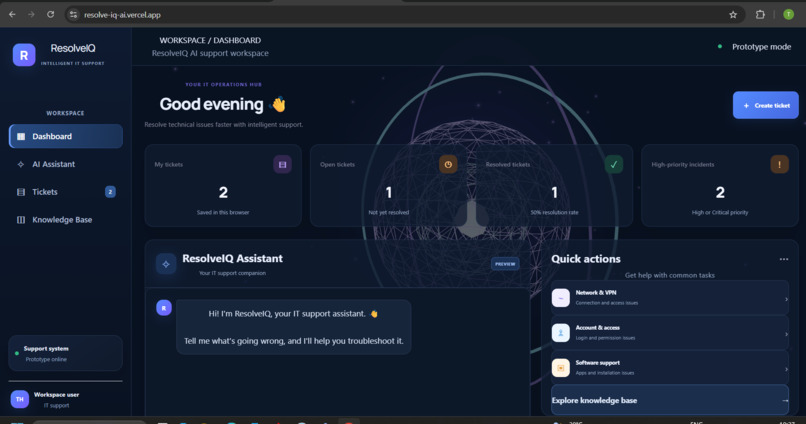Select the Open tickets count value
The height and width of the screenshot is (424, 806).
389,193
